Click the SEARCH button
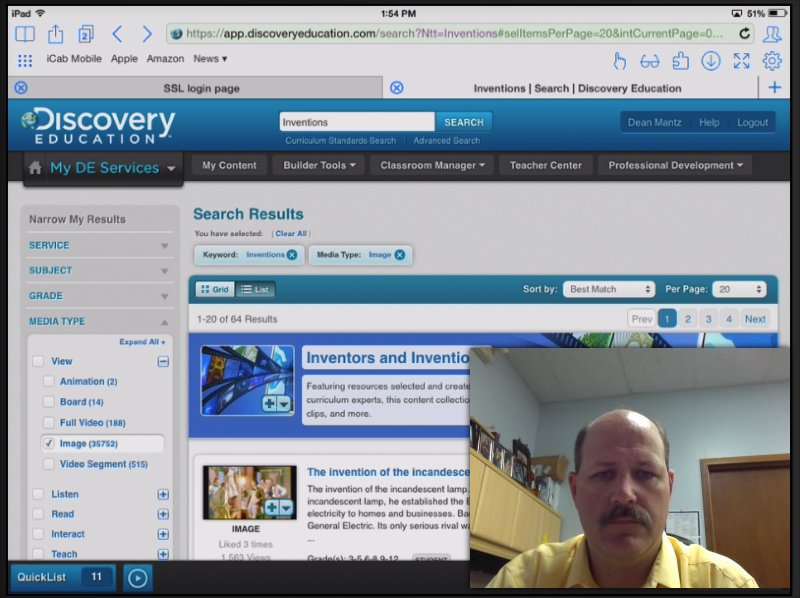This screenshot has height=598, width=800. [464, 120]
